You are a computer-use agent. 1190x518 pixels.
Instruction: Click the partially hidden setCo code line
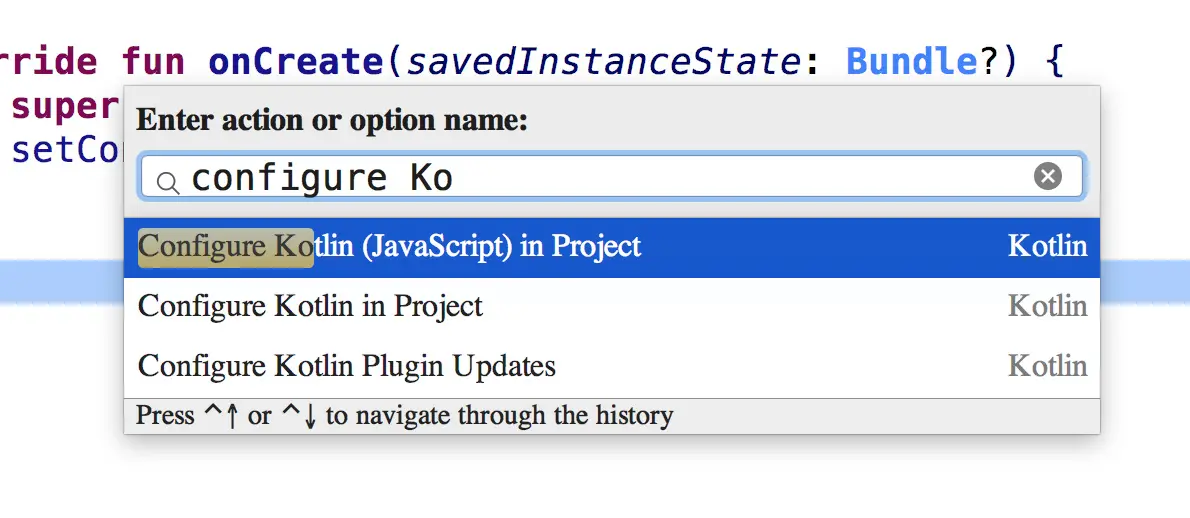tap(65, 150)
